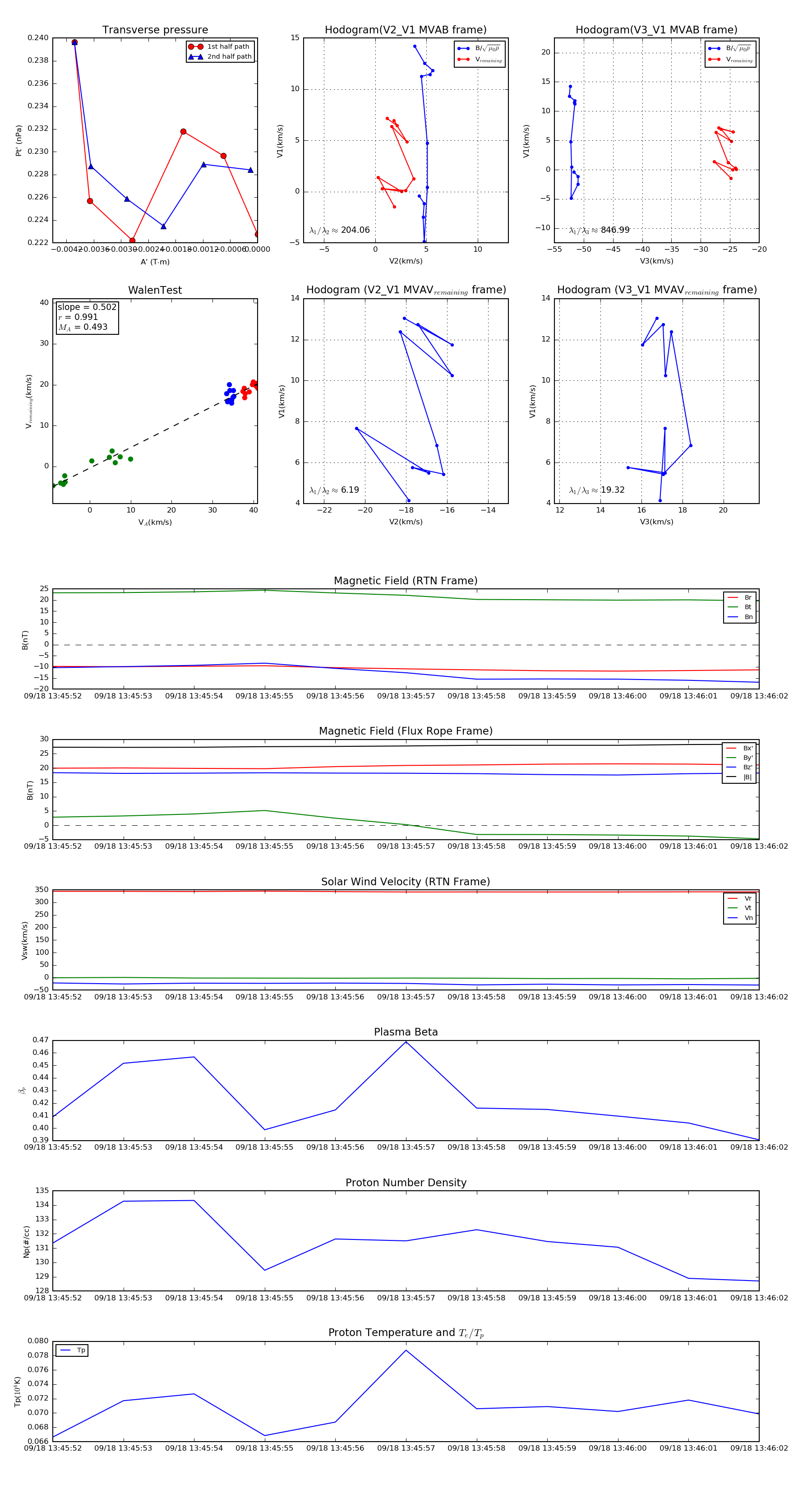
Task: Click the 'Hodogram(V2_V1 MVAB frame)' title
Action: click(x=406, y=30)
